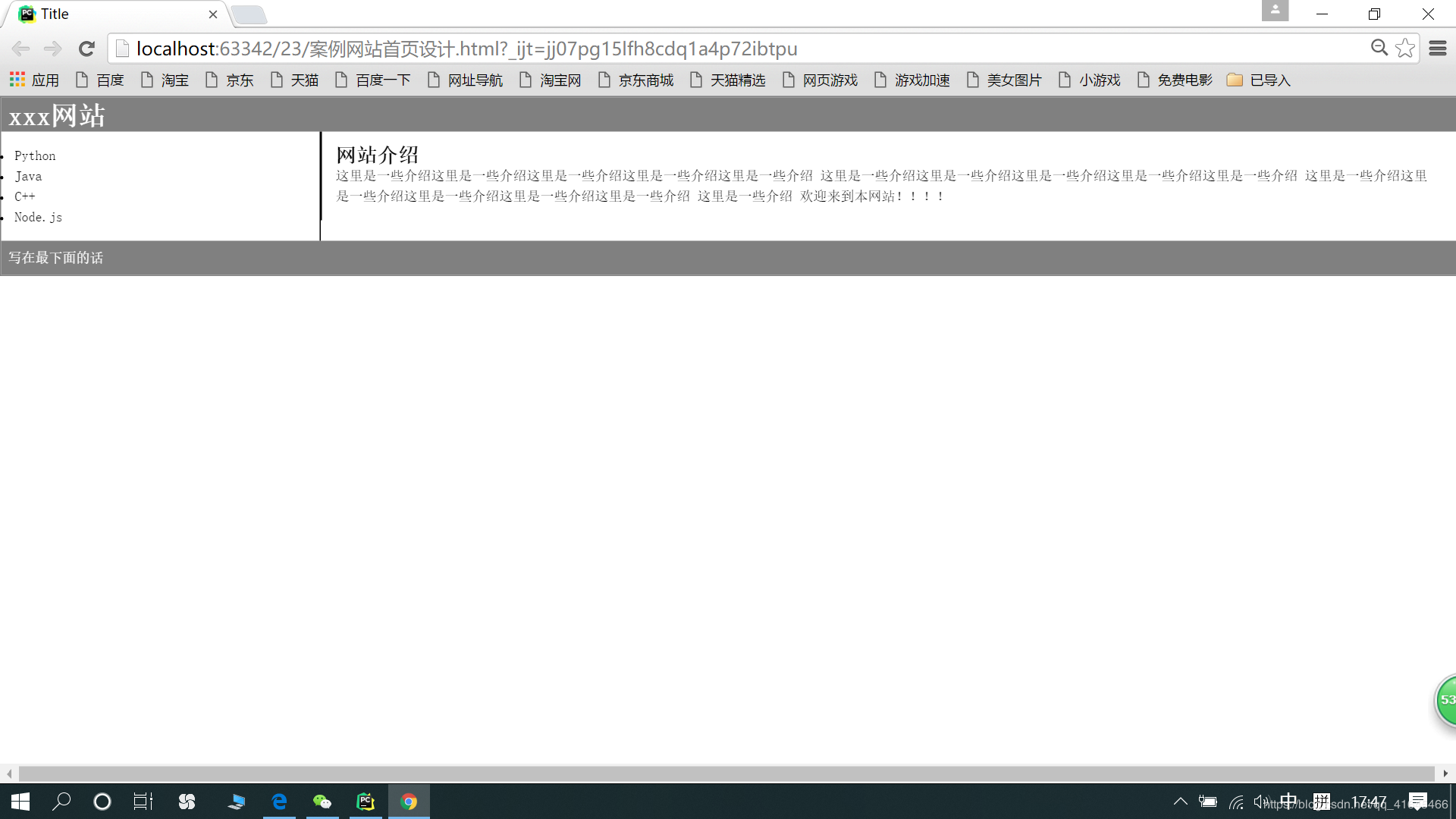The width and height of the screenshot is (1456, 819).
Task: Click the zoom magnifier in address bar
Action: point(1379,49)
